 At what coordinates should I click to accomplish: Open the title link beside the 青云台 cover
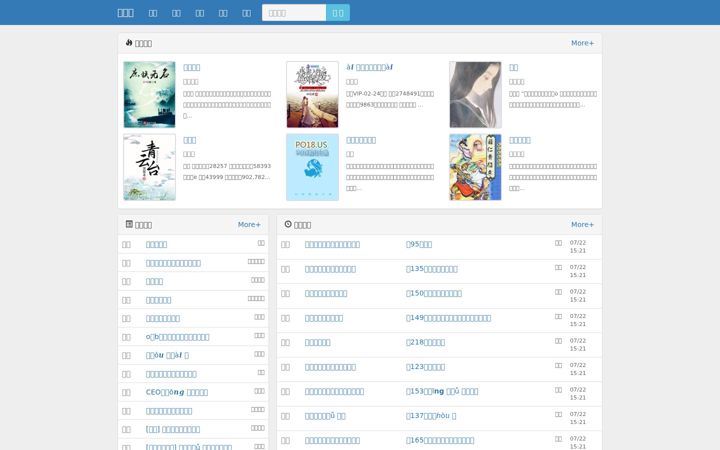click(x=190, y=140)
